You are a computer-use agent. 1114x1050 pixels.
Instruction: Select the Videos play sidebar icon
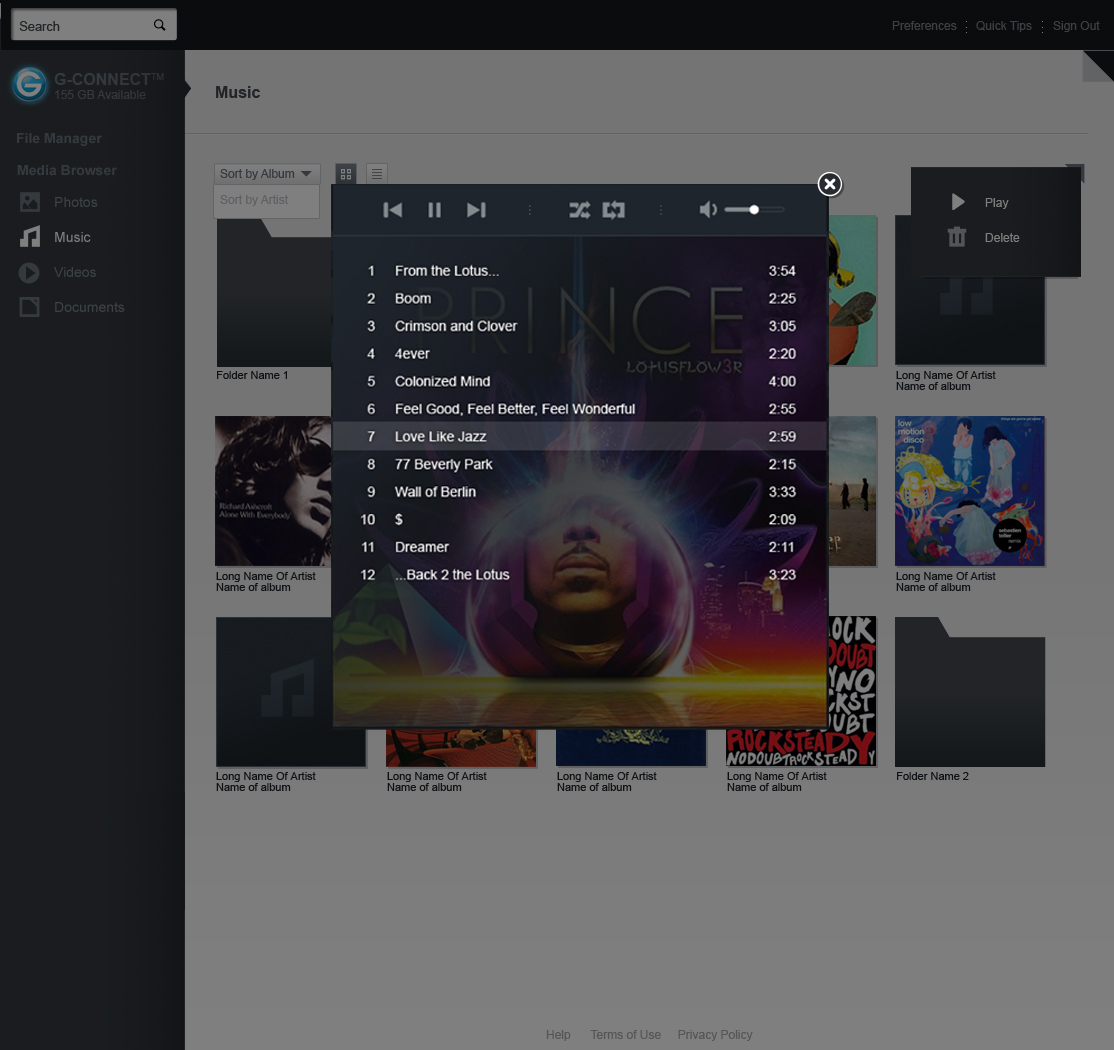[29, 272]
